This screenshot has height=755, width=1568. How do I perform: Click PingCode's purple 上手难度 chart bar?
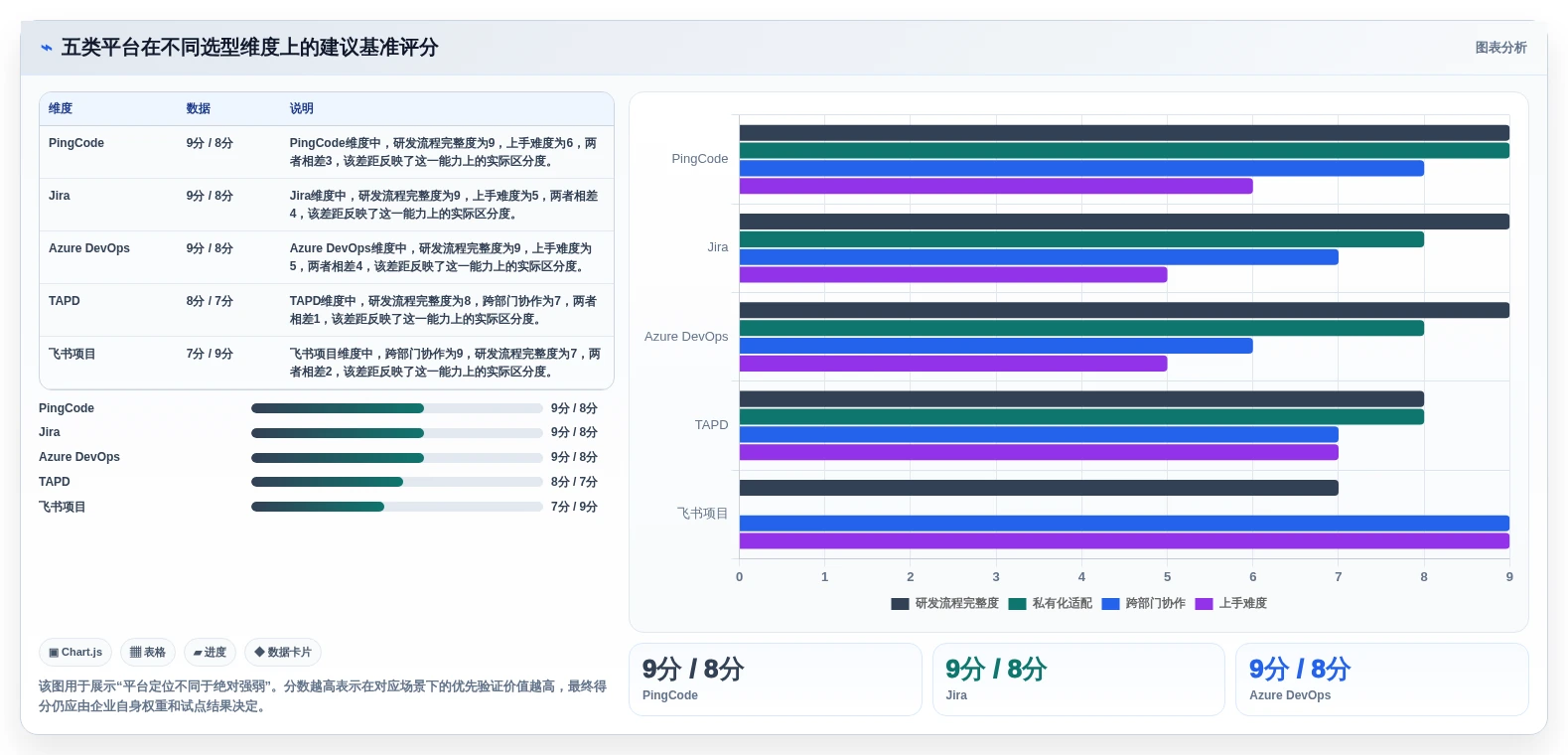click(x=996, y=186)
